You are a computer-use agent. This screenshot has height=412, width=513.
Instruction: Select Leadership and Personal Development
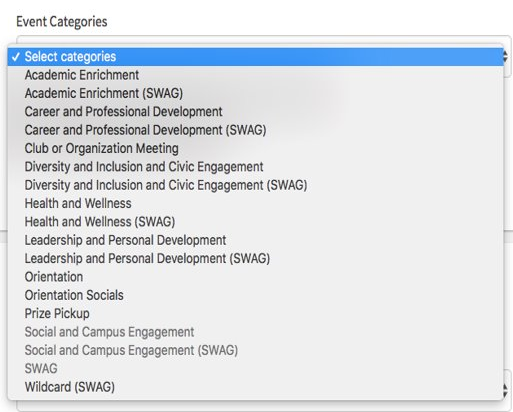255,240
